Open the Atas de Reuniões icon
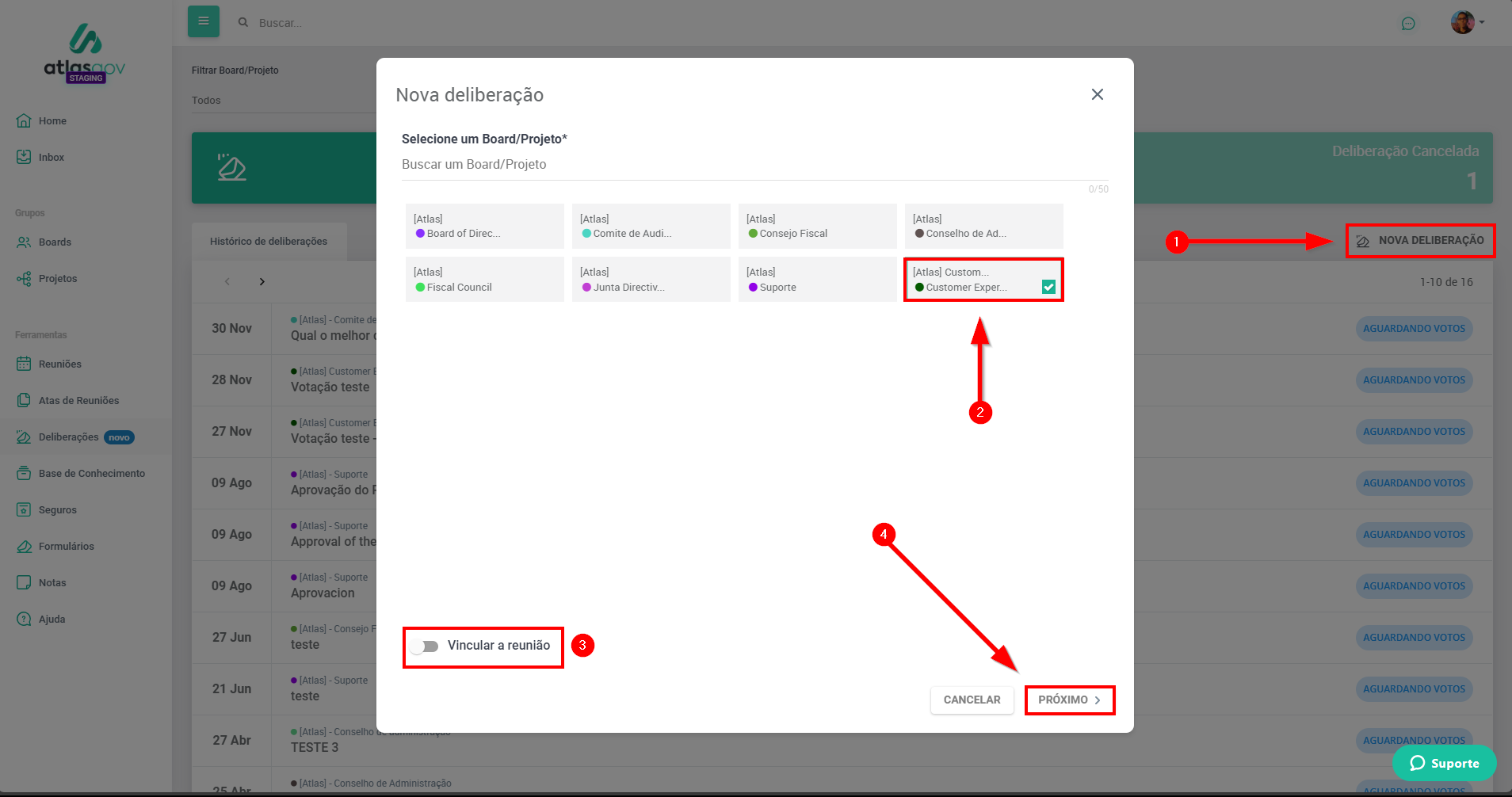1512x797 pixels. [x=24, y=400]
